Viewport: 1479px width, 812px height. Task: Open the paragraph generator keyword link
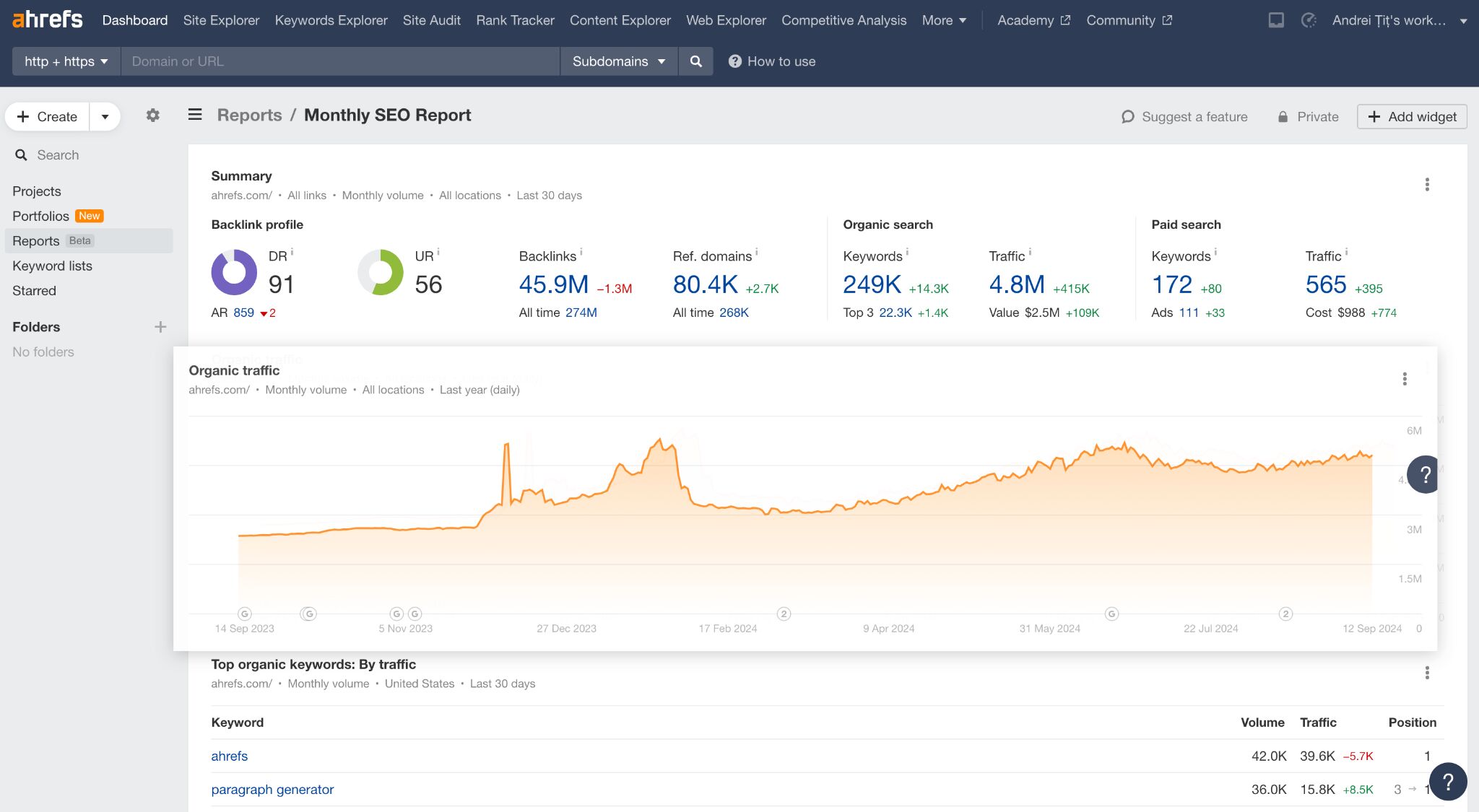[x=272, y=790]
